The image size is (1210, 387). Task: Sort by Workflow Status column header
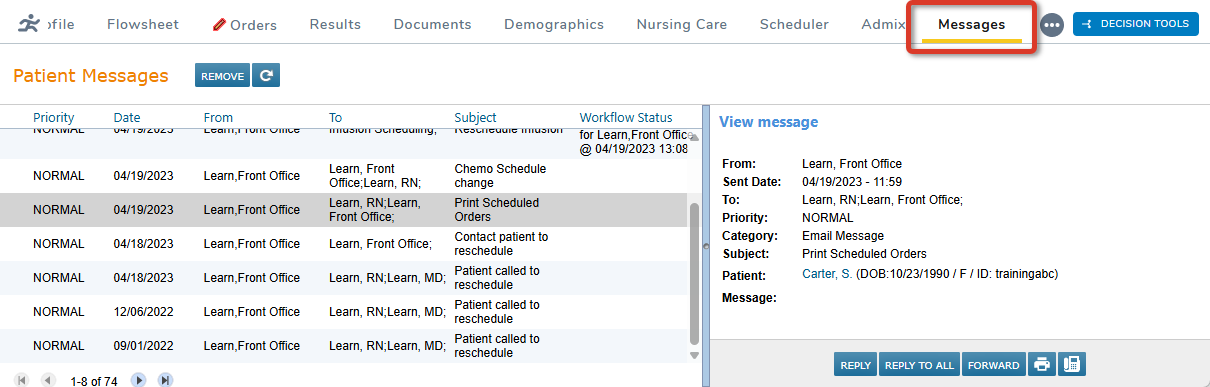(x=626, y=117)
